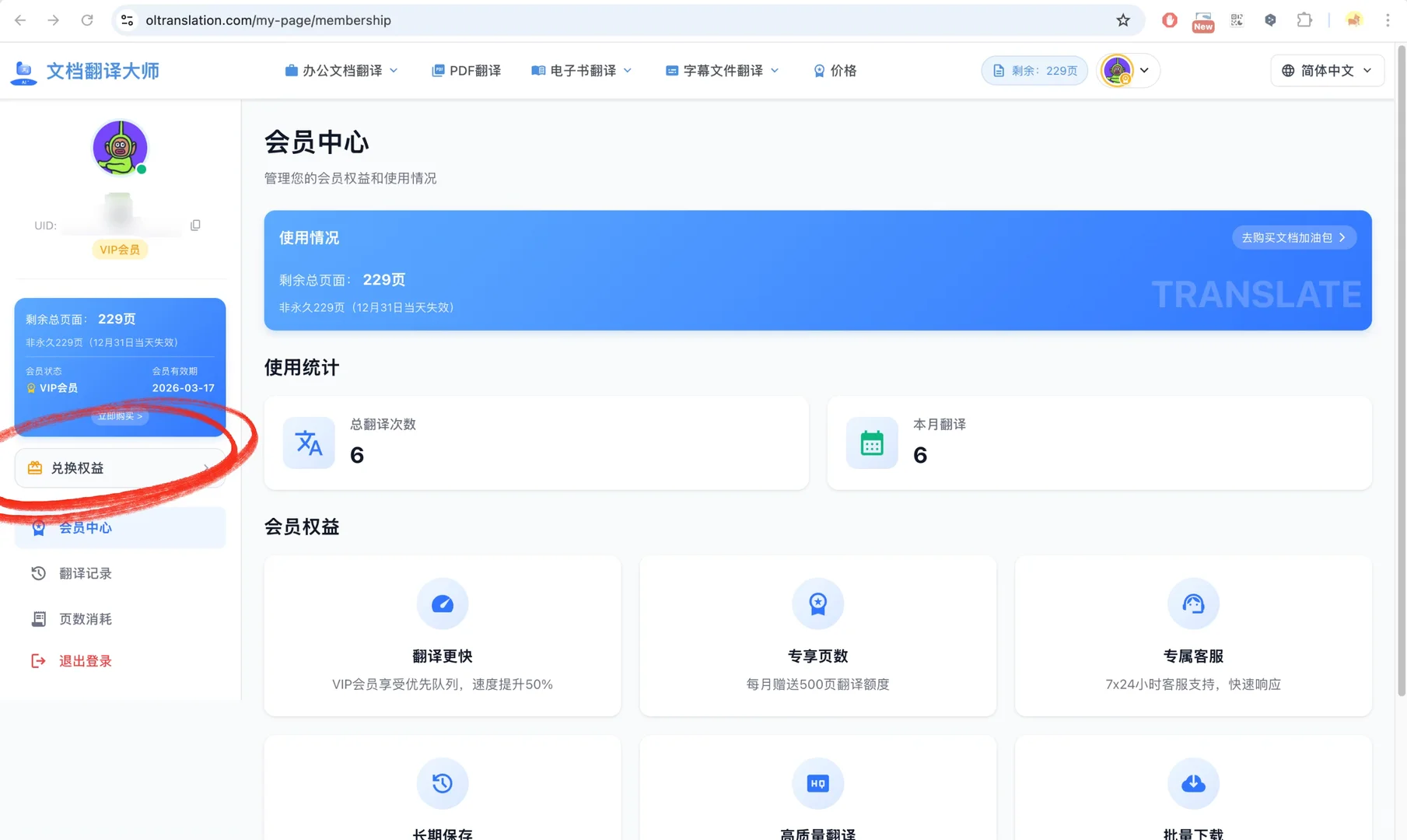Click the 翻译记录 history icon
Screen dimensions: 1407x840
coord(38,573)
